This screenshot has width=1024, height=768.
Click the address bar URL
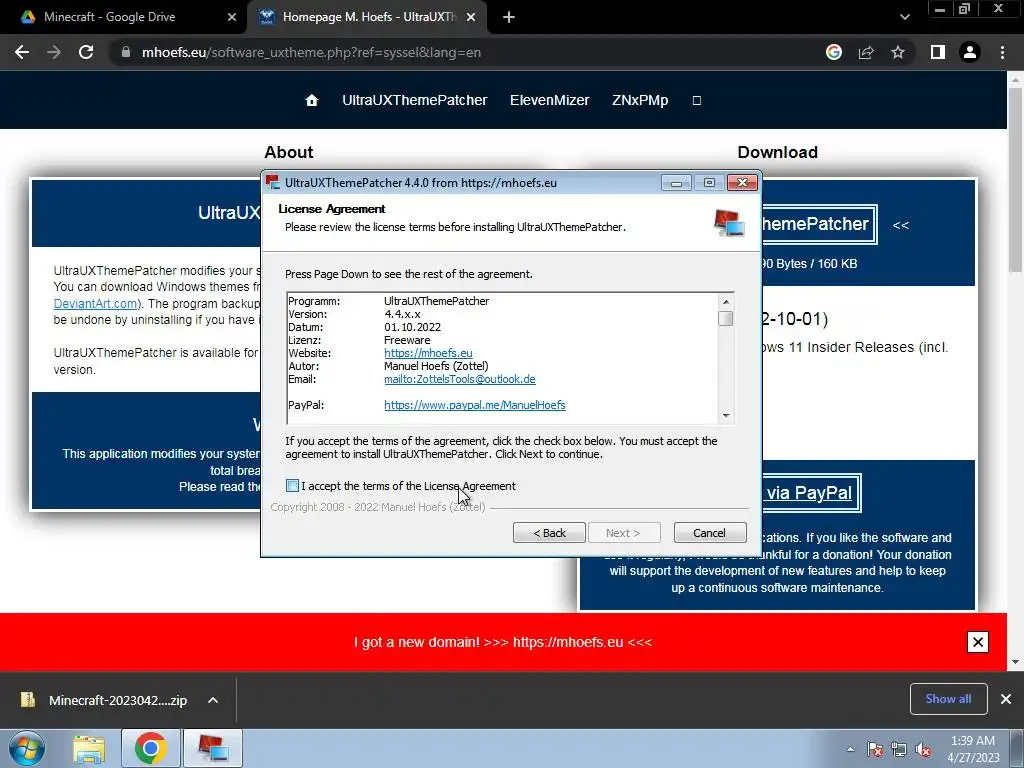point(312,52)
